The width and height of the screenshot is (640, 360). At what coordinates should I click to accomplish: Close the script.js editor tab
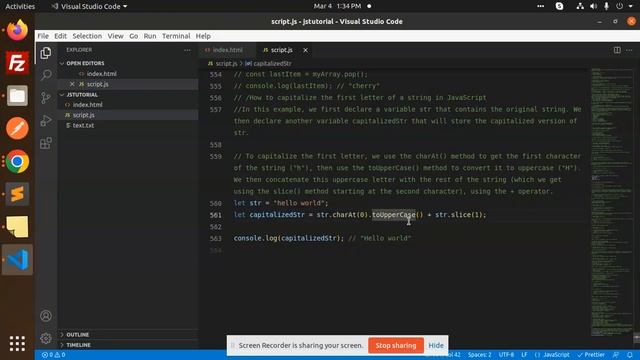(305, 50)
